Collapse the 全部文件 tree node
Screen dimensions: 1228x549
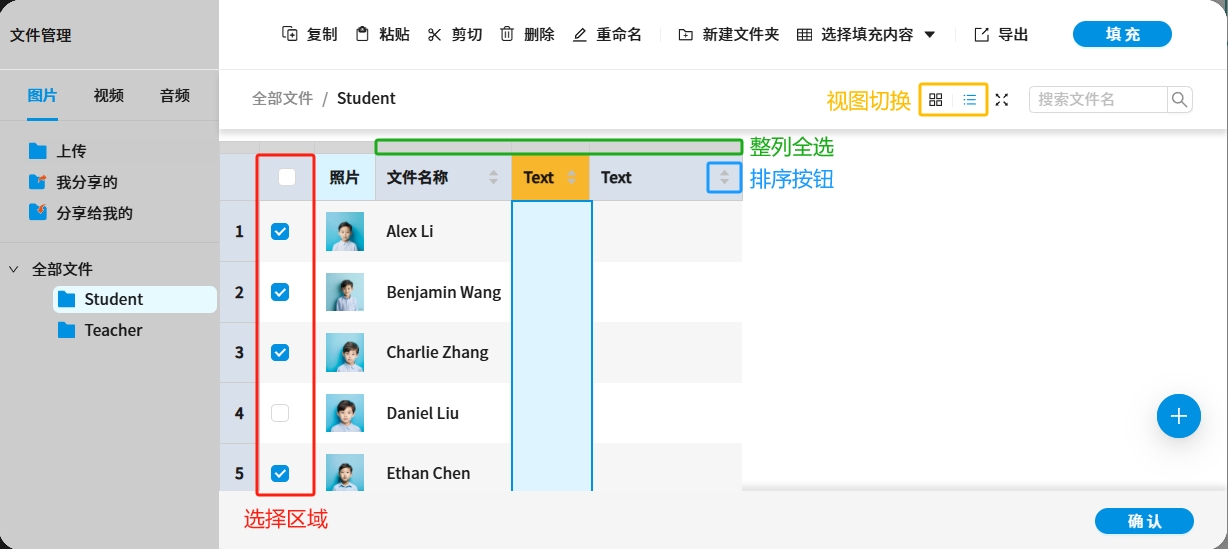coord(14,269)
